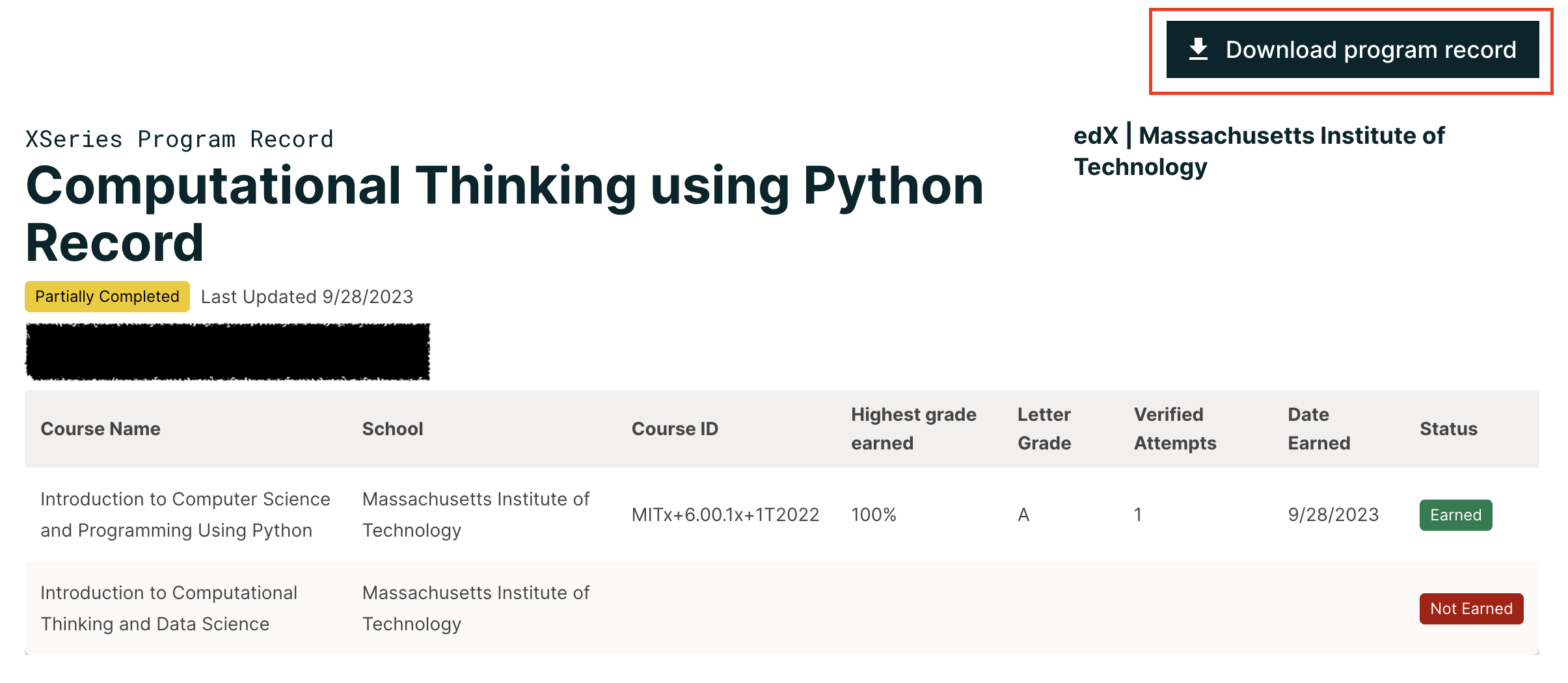Select the Course Name column header
The width and height of the screenshot is (1568, 683).
click(x=100, y=429)
